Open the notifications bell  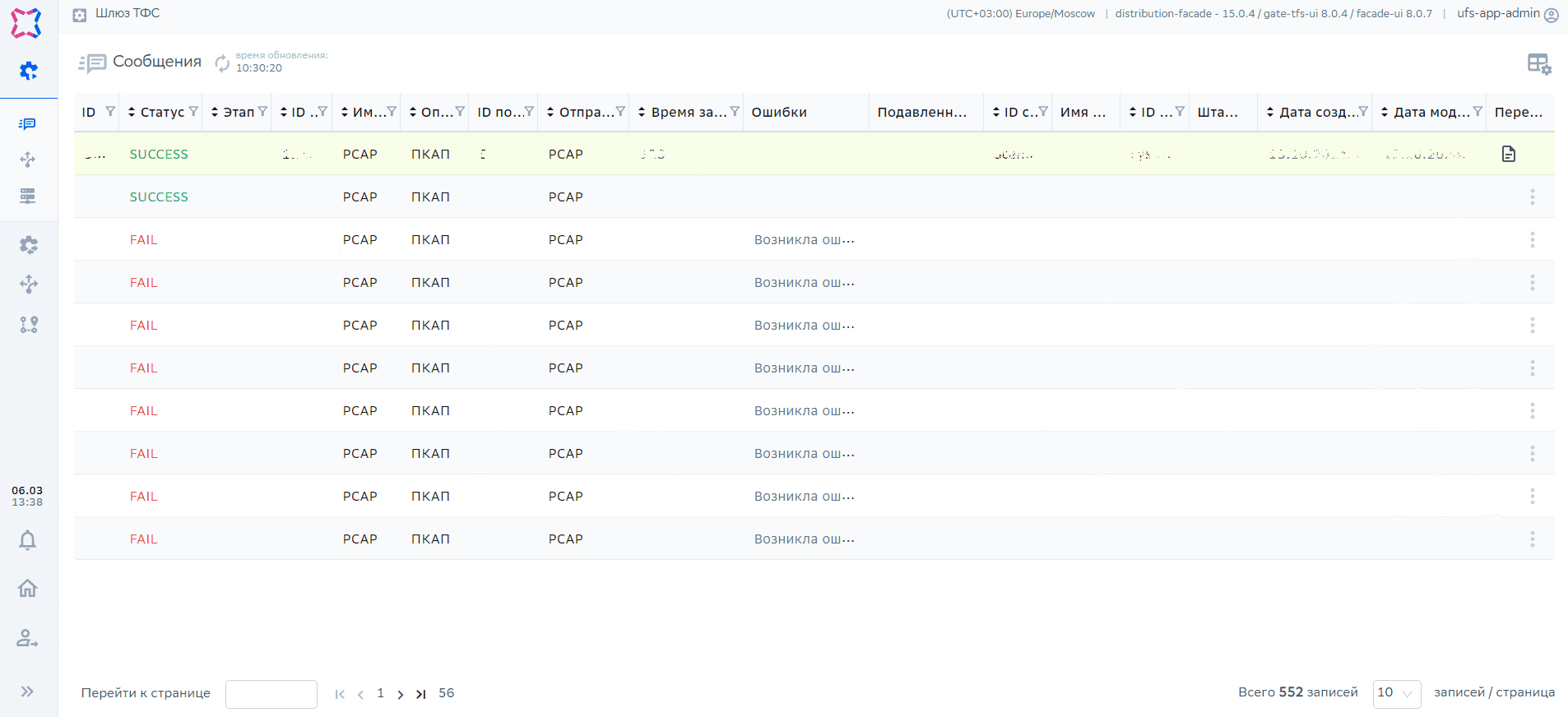[x=28, y=540]
